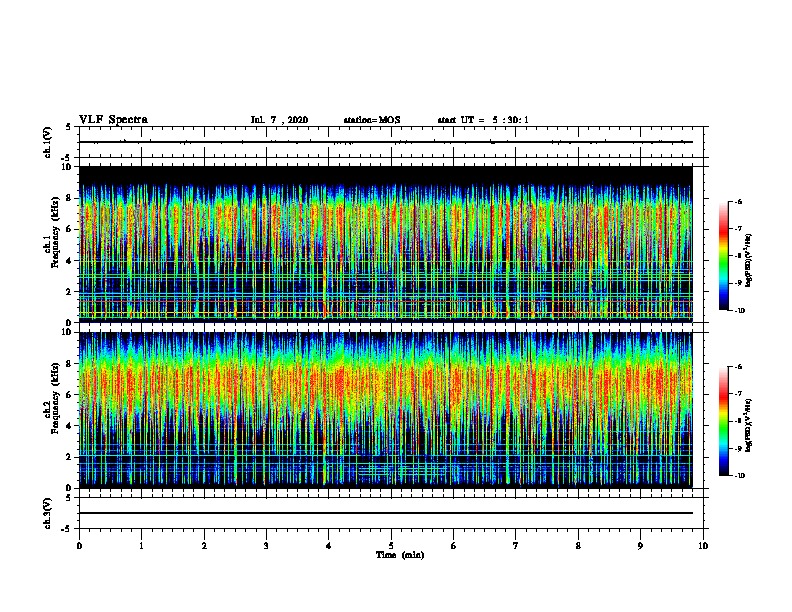
Task: Click the '-6' label on ch.1 color scale
Action: (x=738, y=202)
